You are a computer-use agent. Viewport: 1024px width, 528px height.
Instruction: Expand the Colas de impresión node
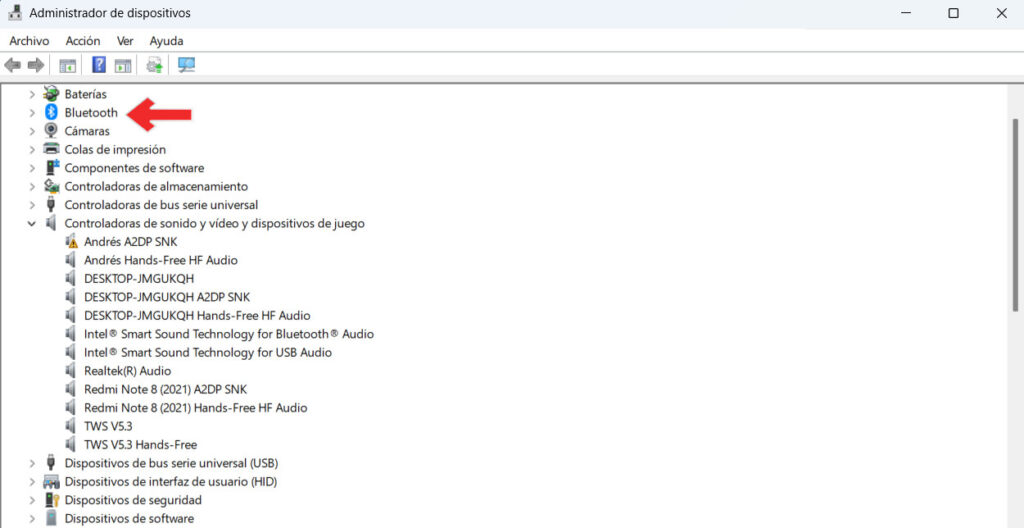(32, 150)
